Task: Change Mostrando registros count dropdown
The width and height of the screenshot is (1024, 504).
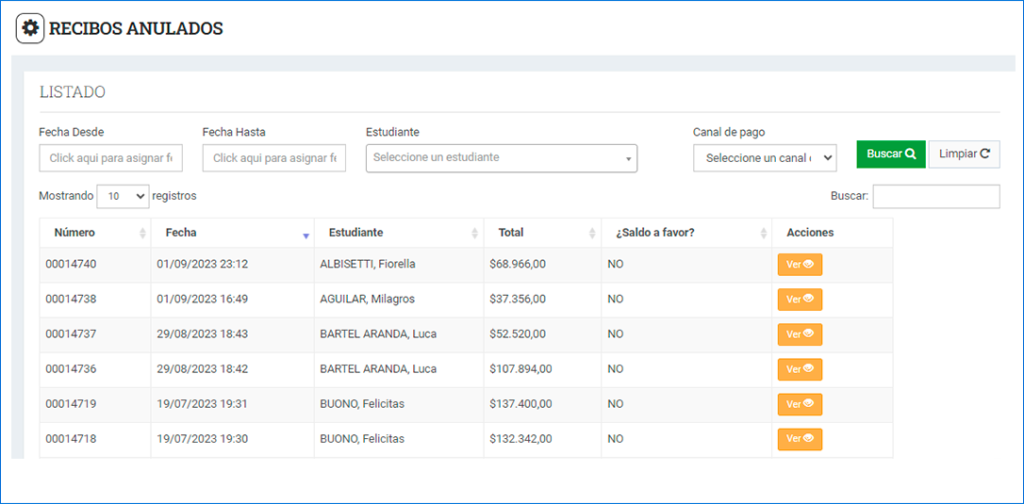Action: (122, 197)
